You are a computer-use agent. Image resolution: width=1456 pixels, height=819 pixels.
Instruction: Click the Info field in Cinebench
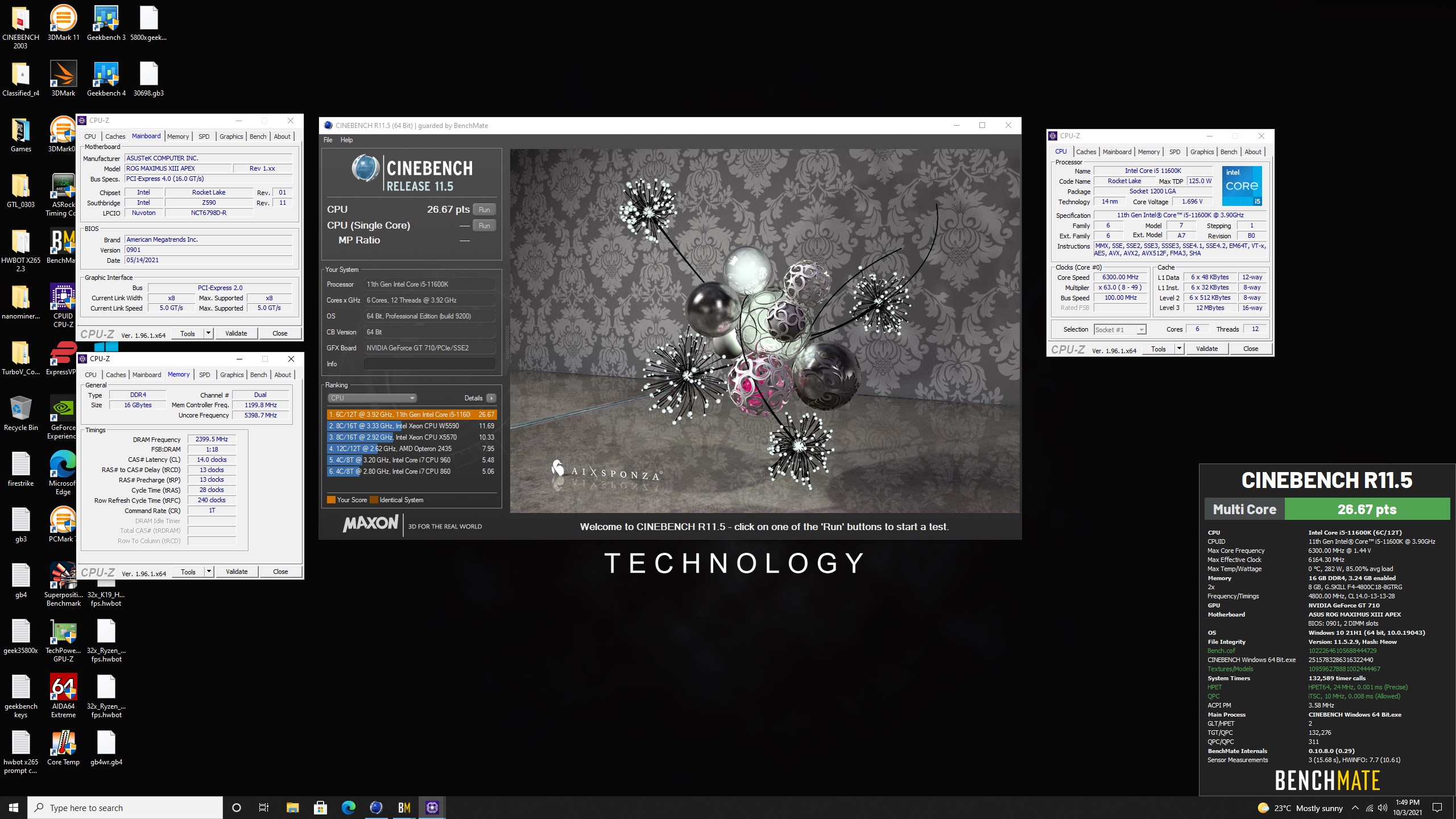[429, 364]
